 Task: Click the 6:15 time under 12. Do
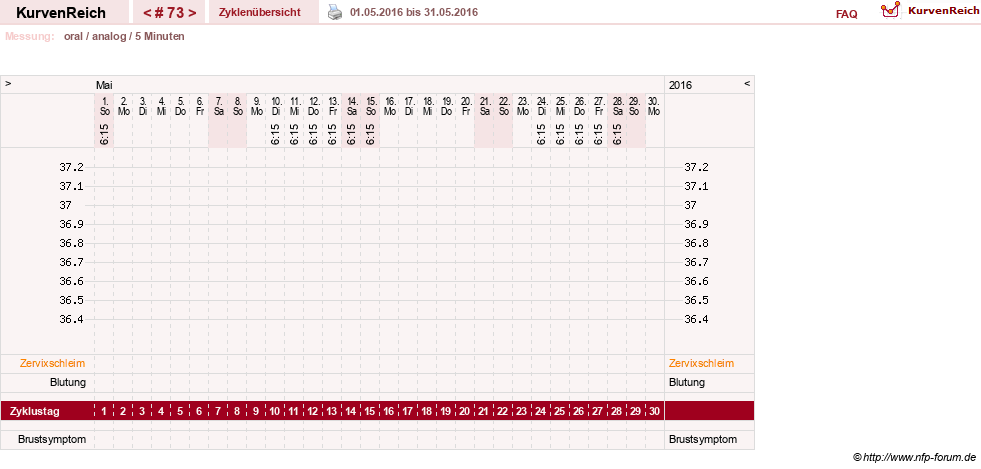(314, 134)
